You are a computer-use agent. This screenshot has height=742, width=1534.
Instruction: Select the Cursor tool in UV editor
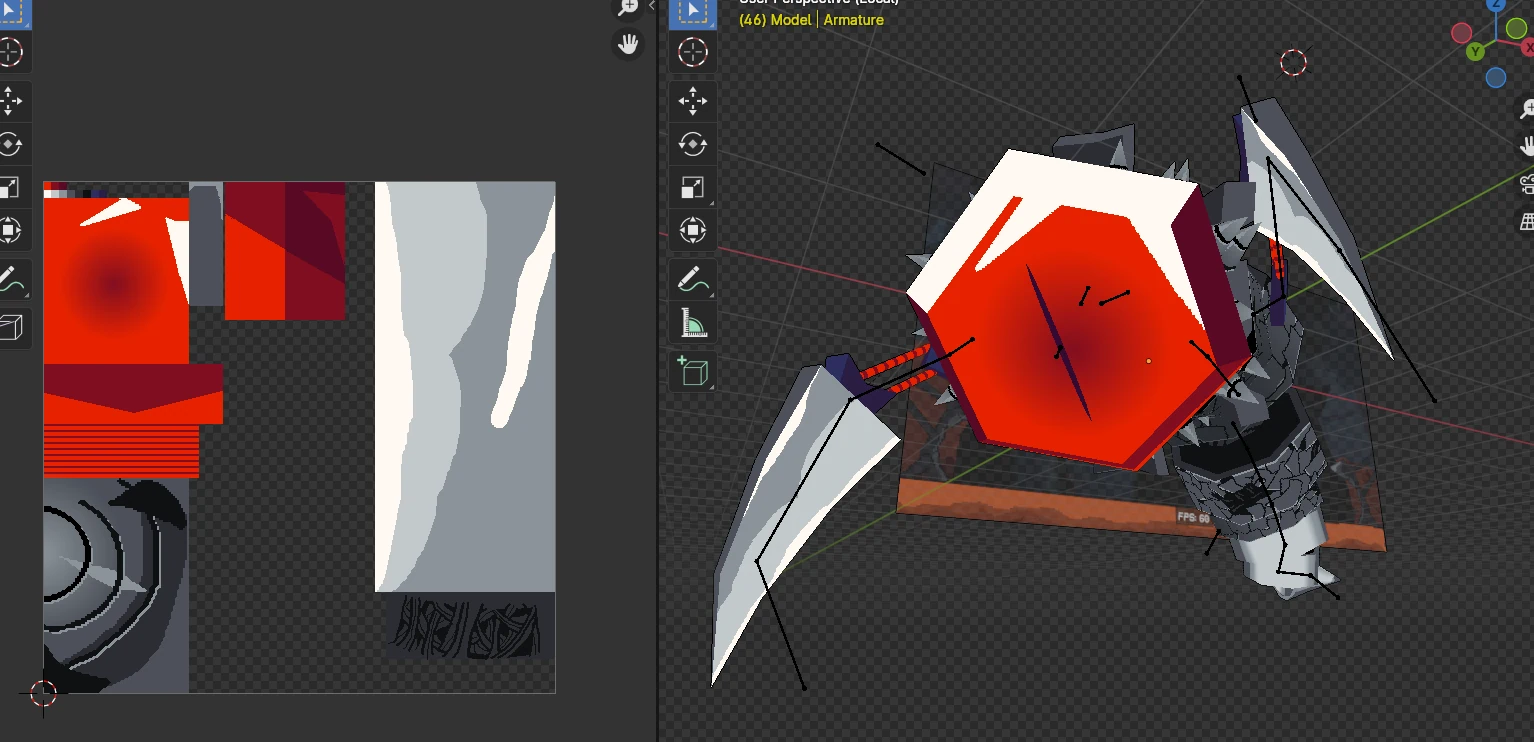point(10,51)
